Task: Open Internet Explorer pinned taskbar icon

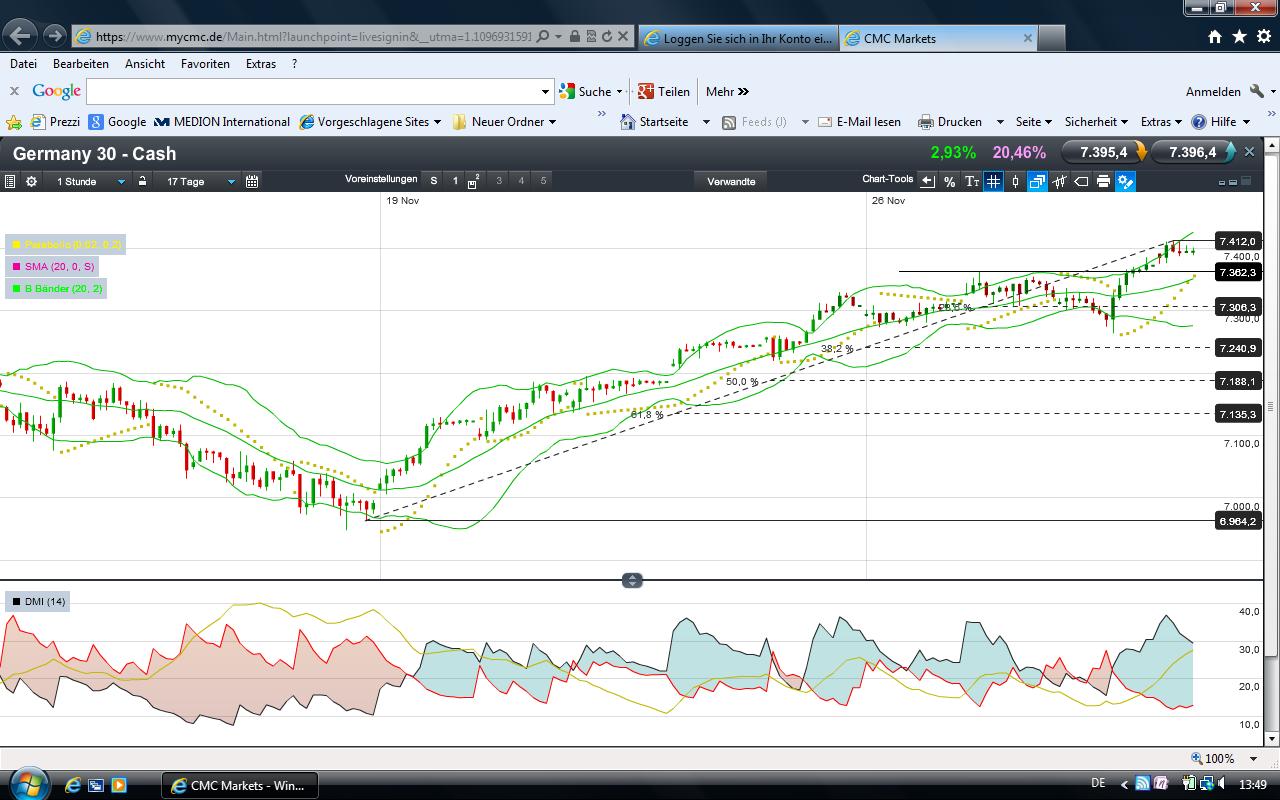Action: pos(73,785)
